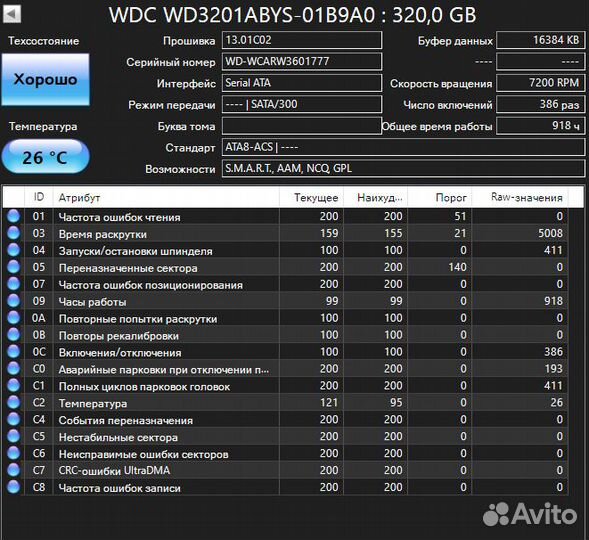Select the Повторные попытки раскрутки text

click(x=138, y=319)
